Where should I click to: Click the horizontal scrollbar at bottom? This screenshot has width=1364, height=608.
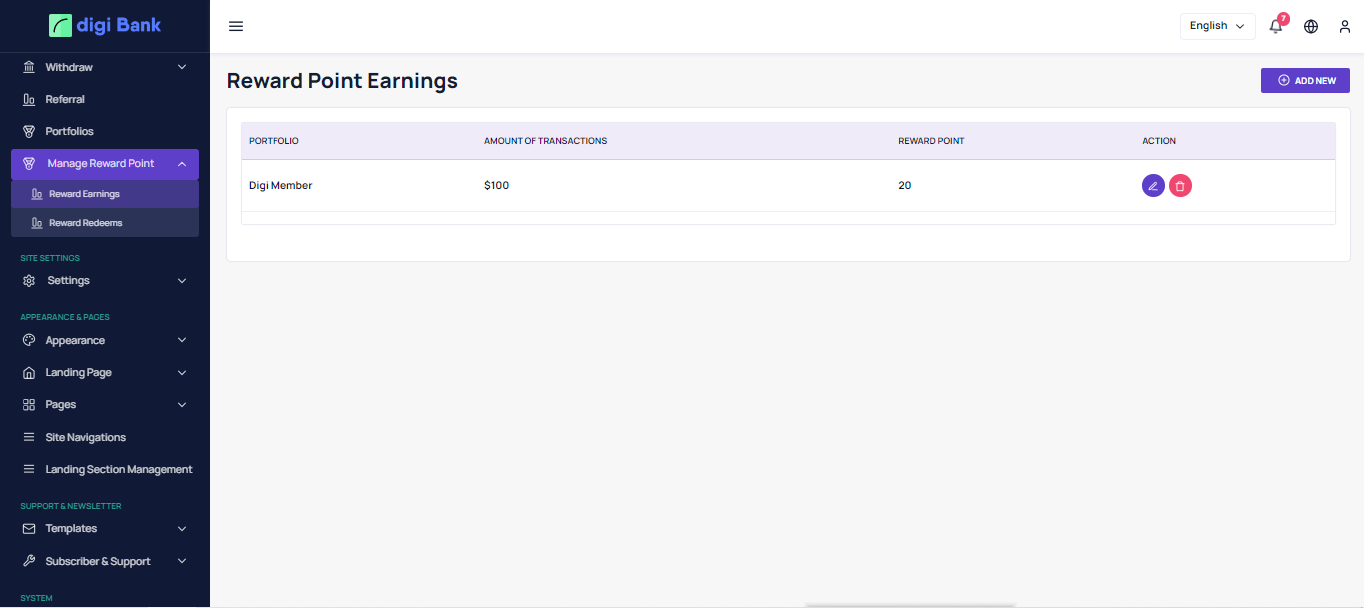(909, 605)
